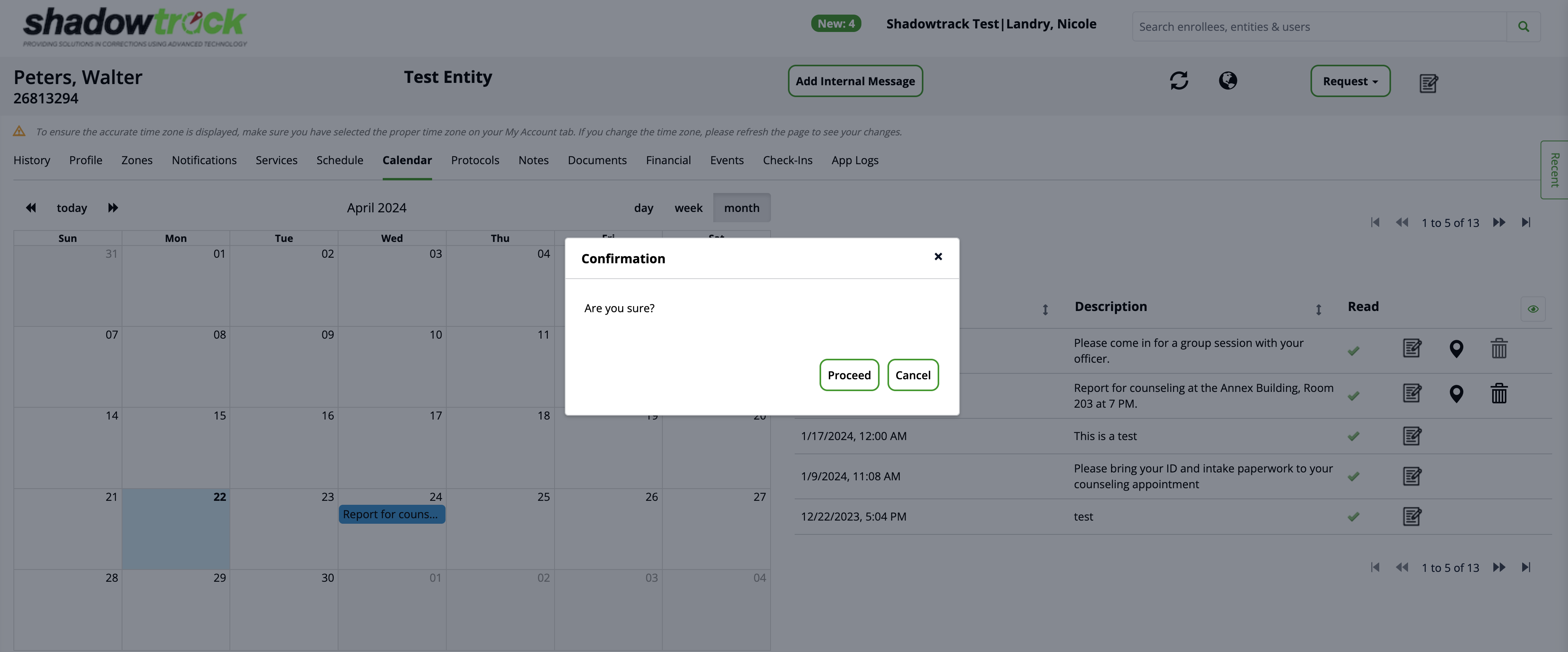
Task: Toggle the eye visibility icon above the table
Action: coord(1533,309)
